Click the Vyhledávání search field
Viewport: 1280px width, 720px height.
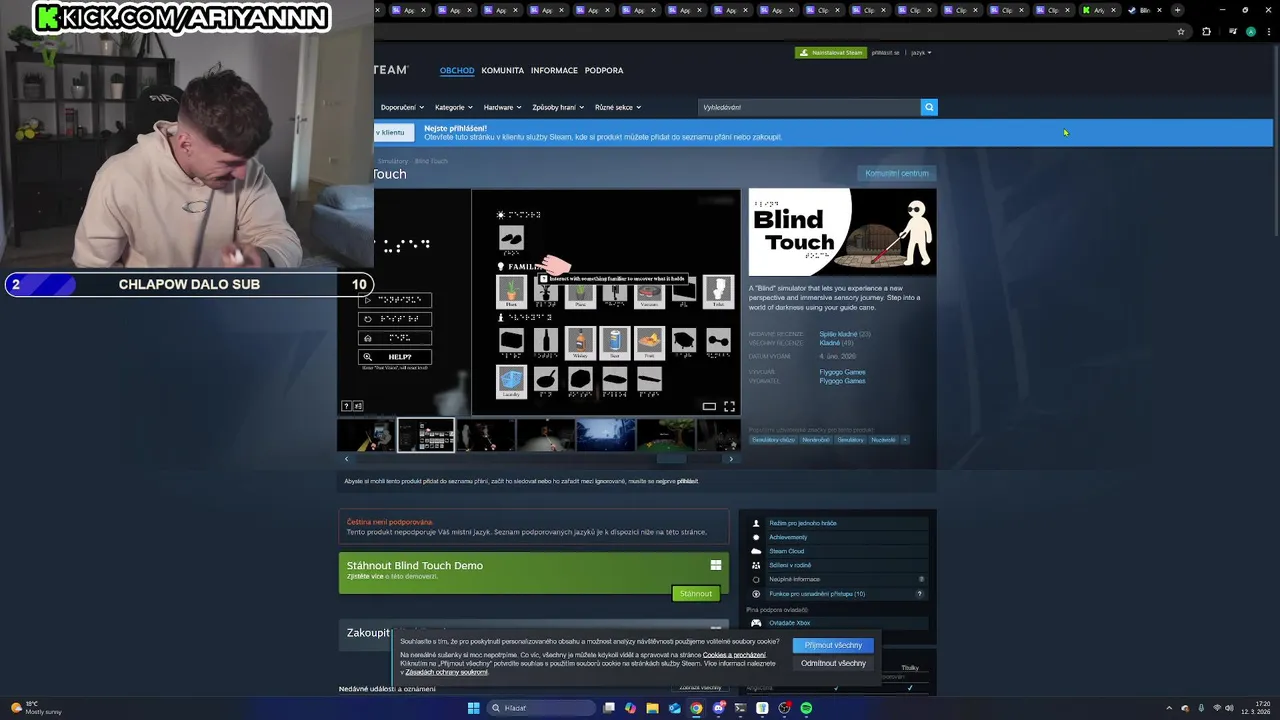click(x=808, y=107)
